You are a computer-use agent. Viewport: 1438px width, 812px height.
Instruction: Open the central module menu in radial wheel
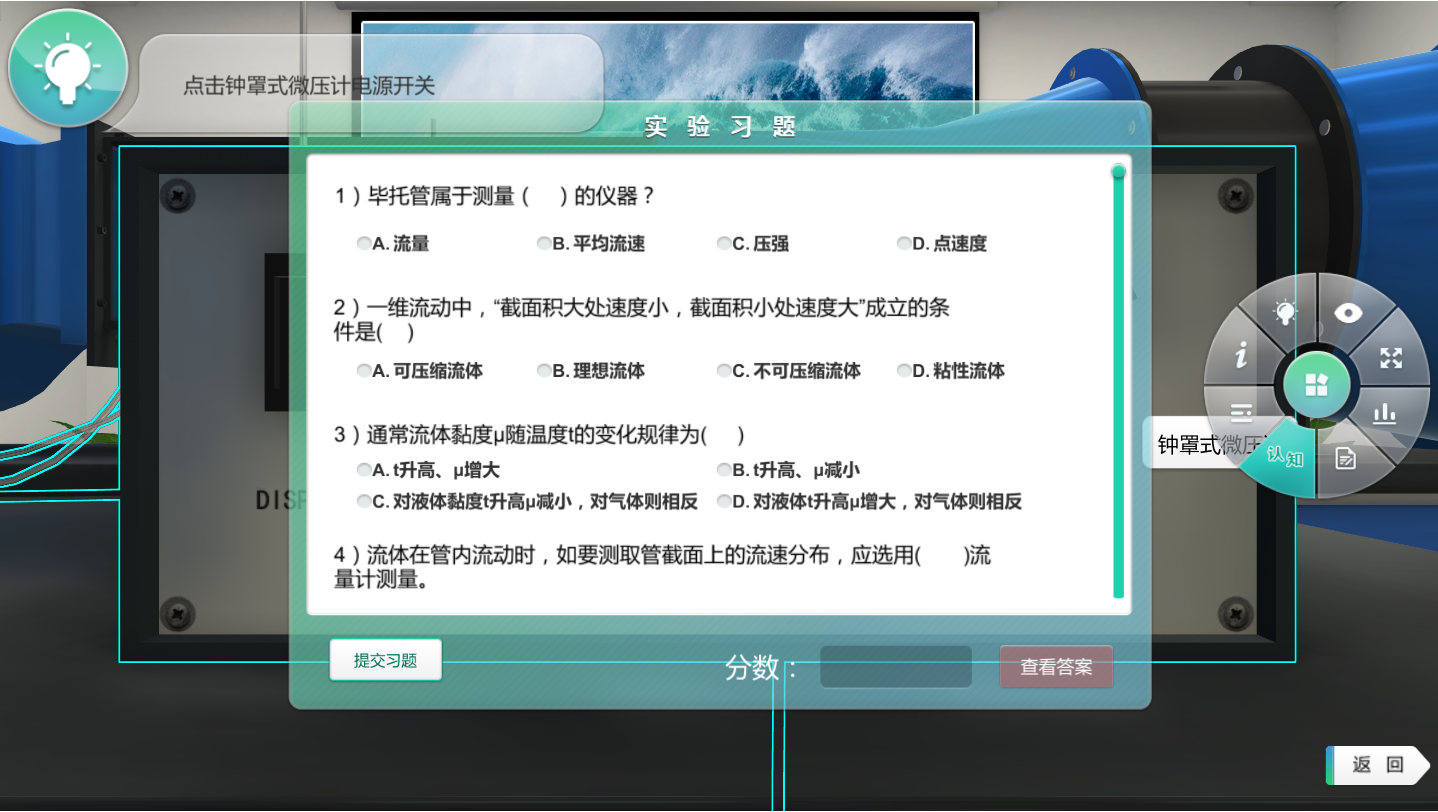tap(1317, 385)
